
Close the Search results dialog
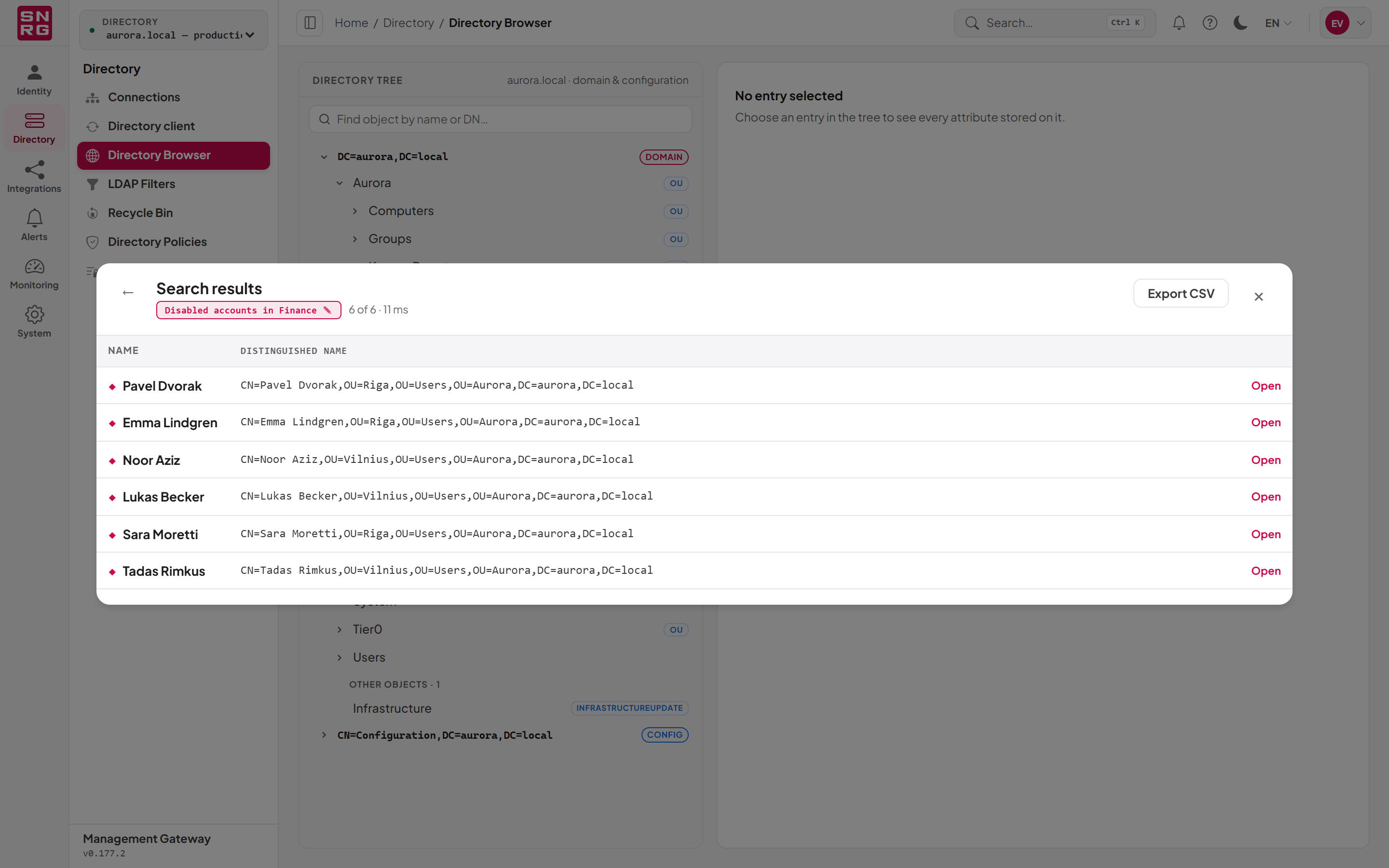tap(1259, 297)
